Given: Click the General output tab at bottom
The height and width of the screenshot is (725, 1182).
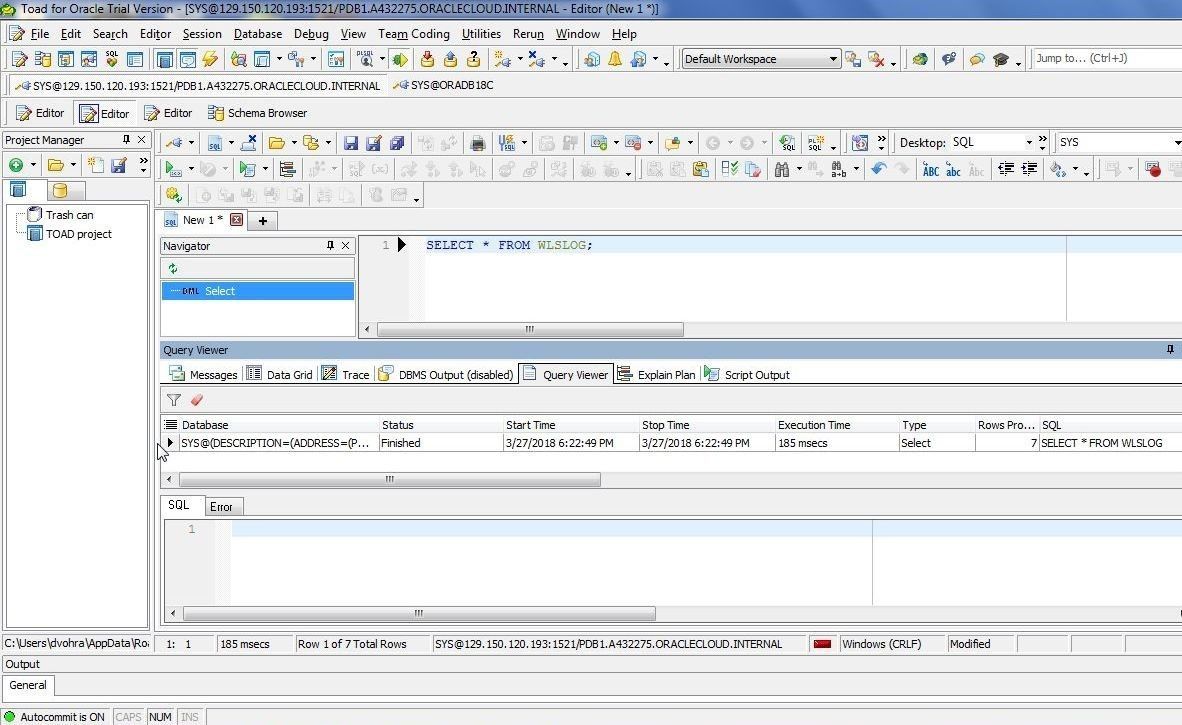Looking at the screenshot, I should pyautogui.click(x=28, y=685).
